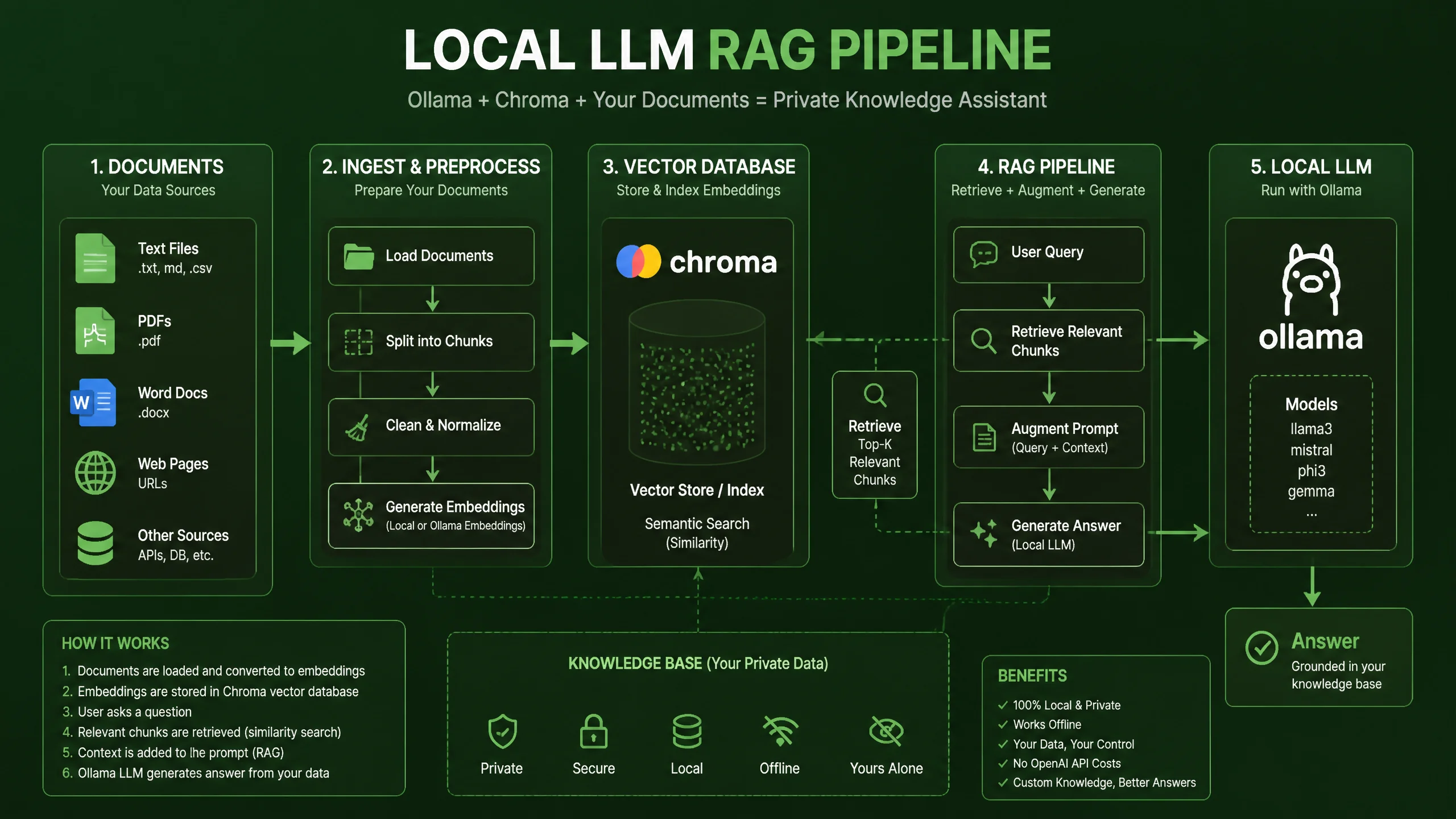
Task: Click the '4. RAG PIPELINE' heading
Action: [1046, 167]
